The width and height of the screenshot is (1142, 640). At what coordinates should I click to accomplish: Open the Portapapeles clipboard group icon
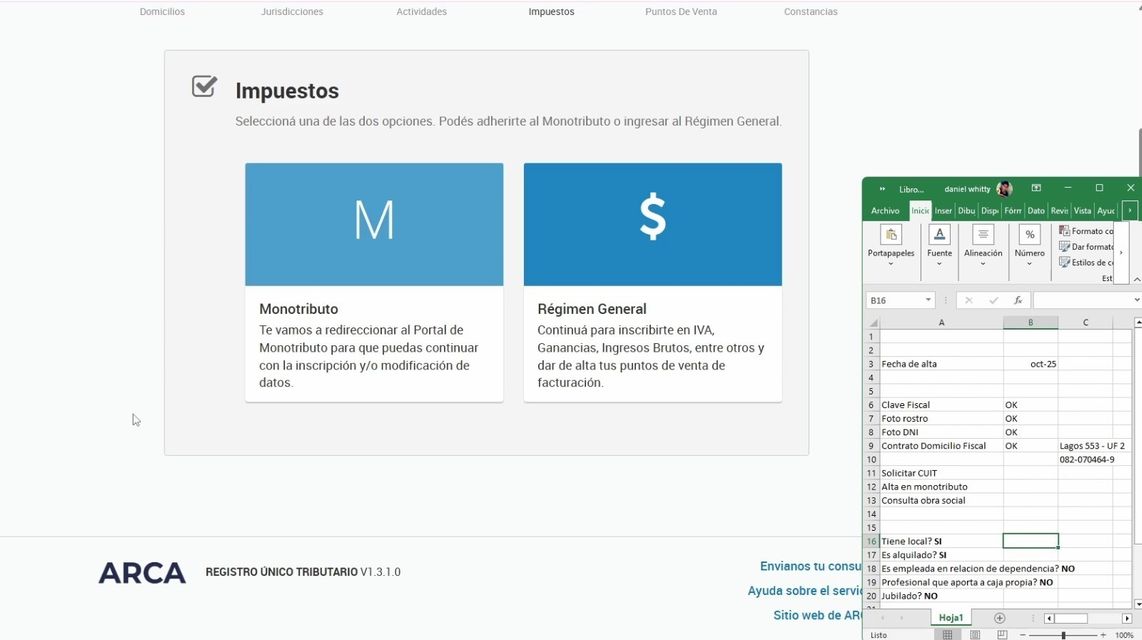[x=890, y=235]
